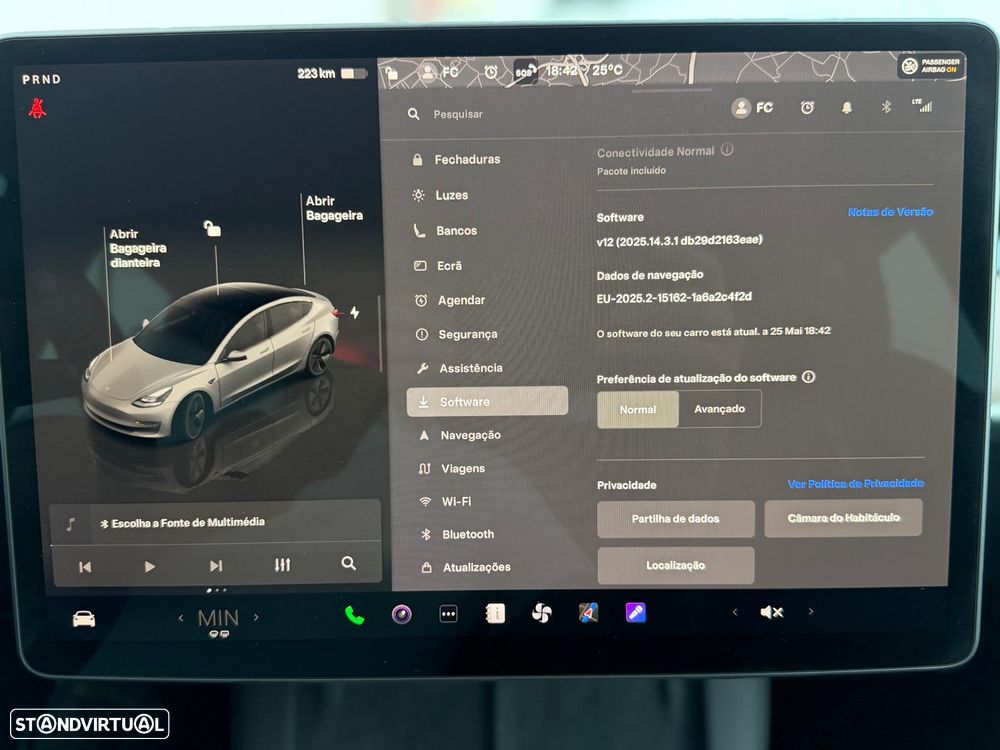Viewport: 1000px width, 750px height.
Task: Tap the MIN temperature setting
Action: click(x=218, y=618)
